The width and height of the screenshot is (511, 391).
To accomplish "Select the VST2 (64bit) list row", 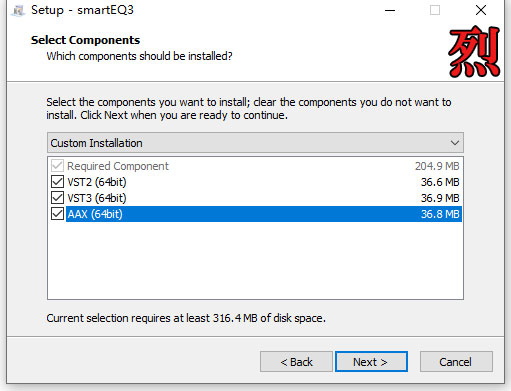I will point(255,182).
